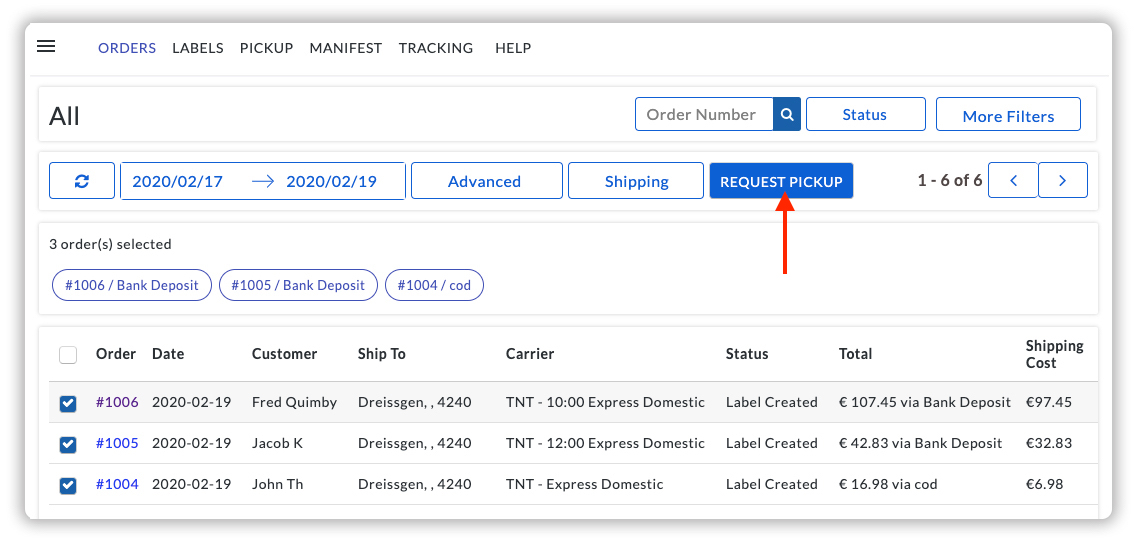Image resolution: width=1138 pixels, height=544 pixels.
Task: Click the Order column header
Action: click(116, 354)
